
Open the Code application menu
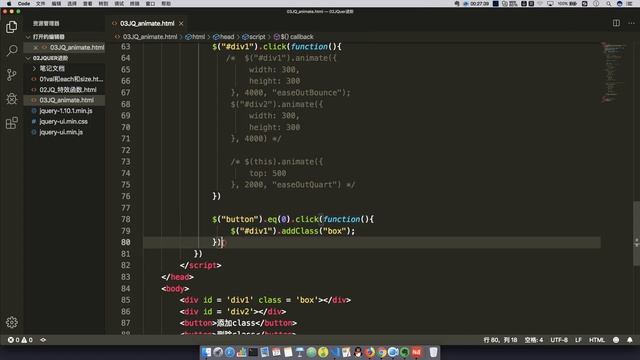24,4
